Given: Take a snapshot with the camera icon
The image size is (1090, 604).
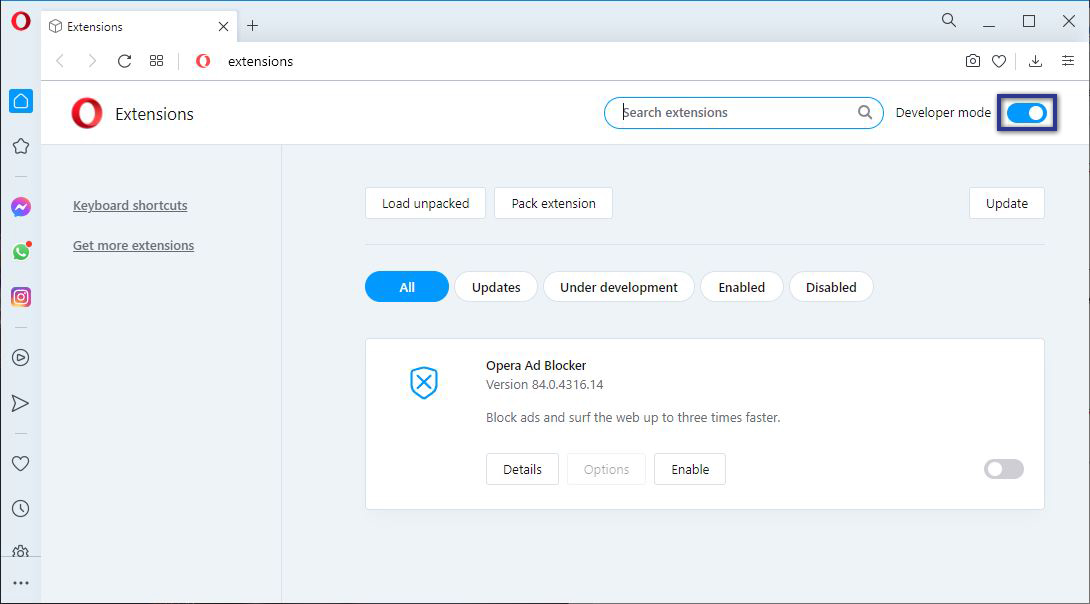Looking at the screenshot, I should (x=972, y=61).
